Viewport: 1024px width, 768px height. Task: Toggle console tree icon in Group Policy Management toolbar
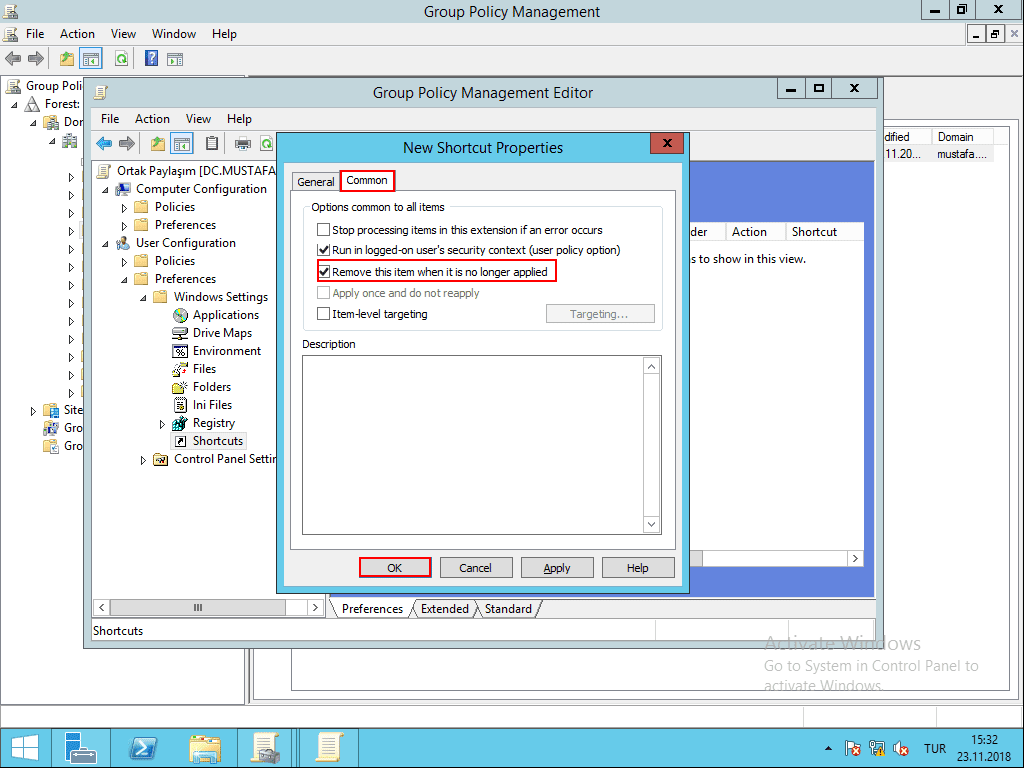(91, 59)
